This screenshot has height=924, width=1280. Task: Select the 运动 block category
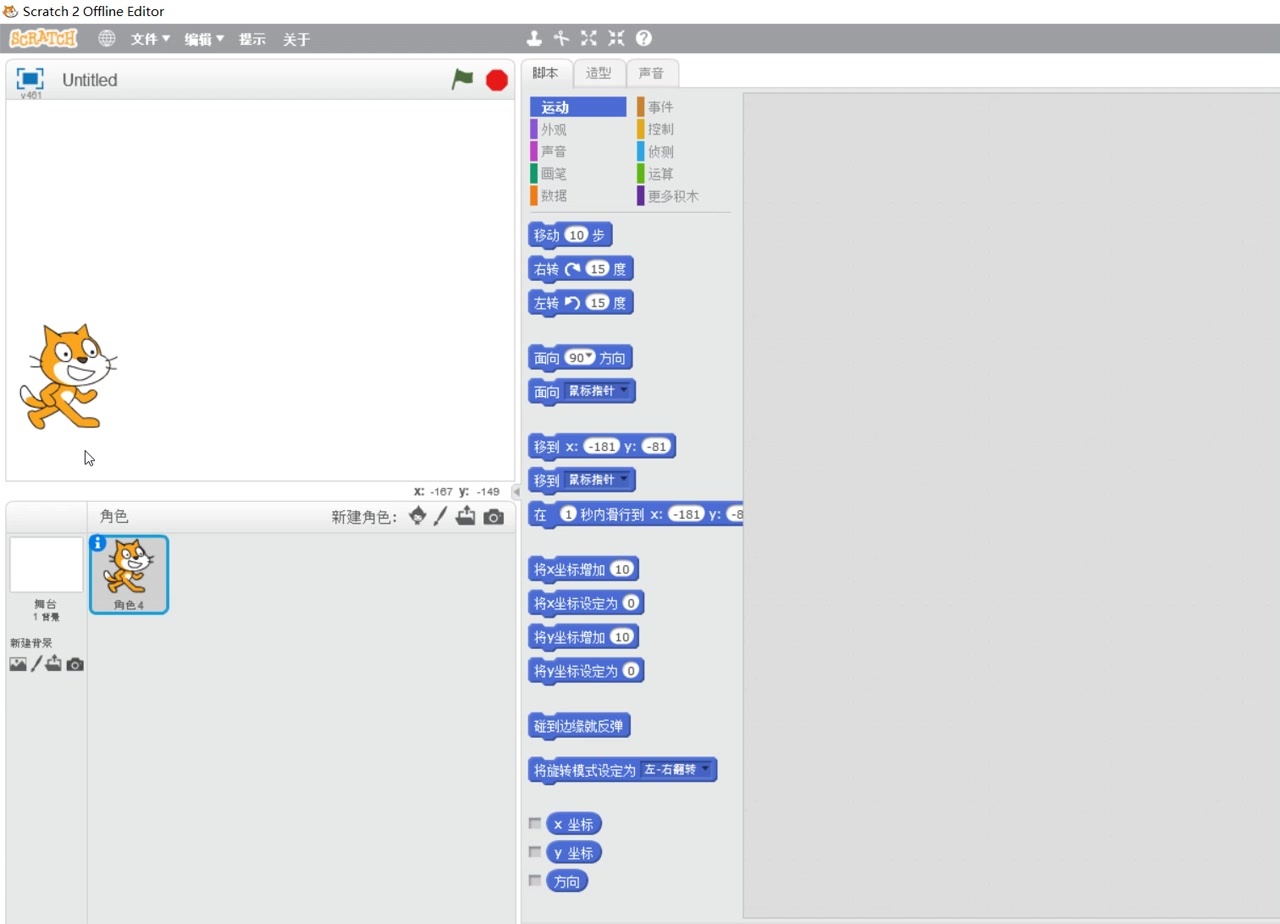[x=578, y=107]
